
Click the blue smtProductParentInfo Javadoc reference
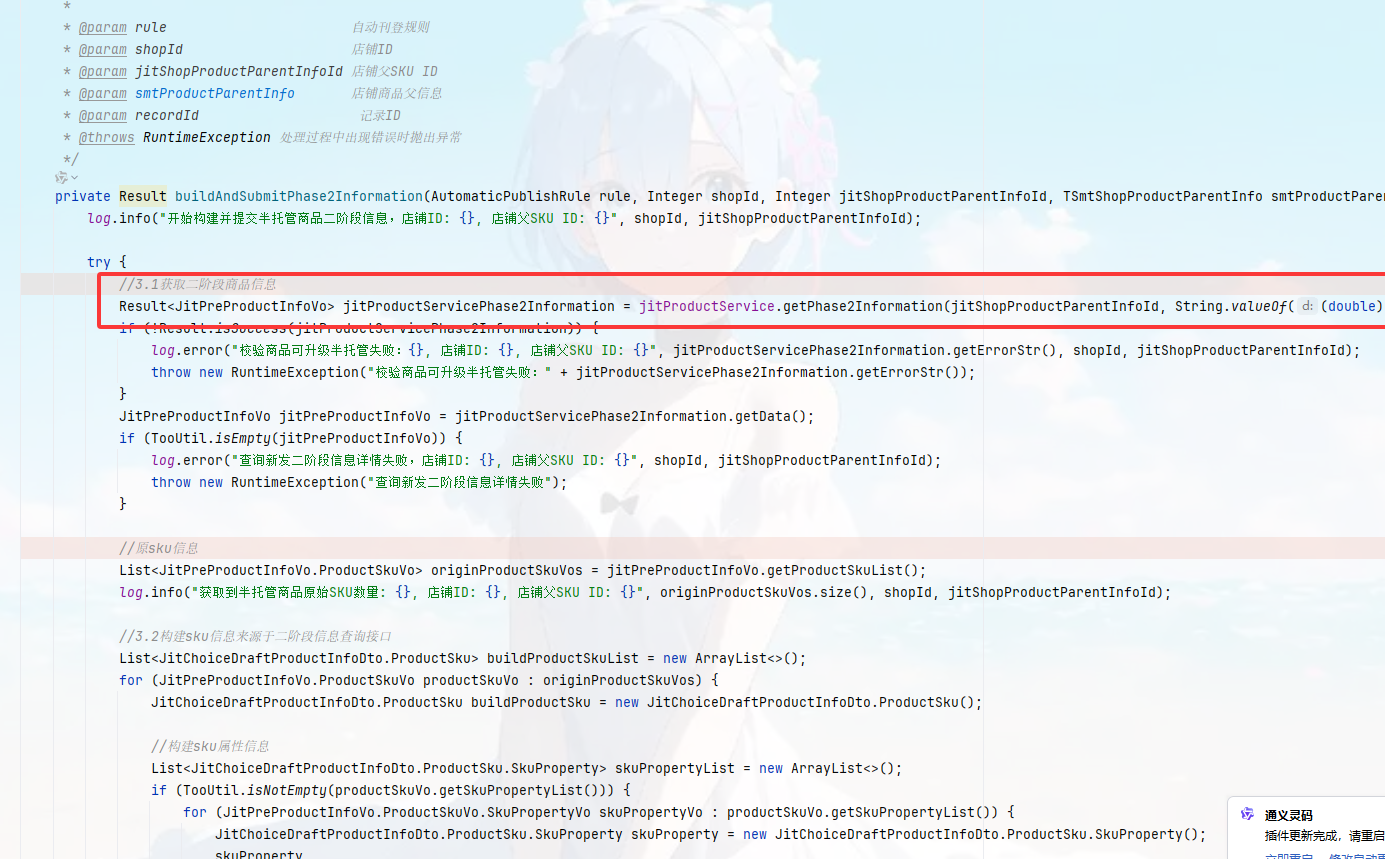point(215,93)
